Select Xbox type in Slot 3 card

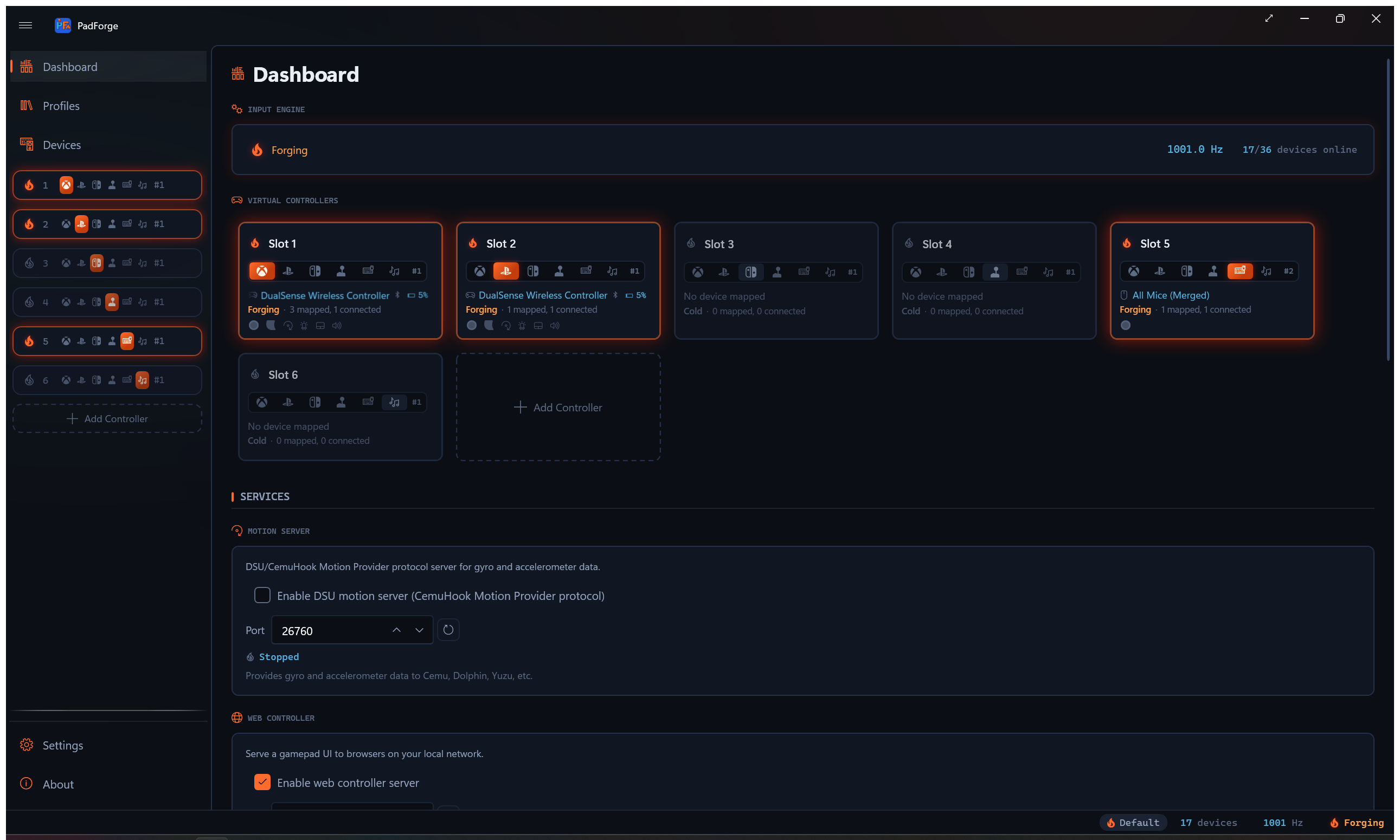click(x=698, y=272)
